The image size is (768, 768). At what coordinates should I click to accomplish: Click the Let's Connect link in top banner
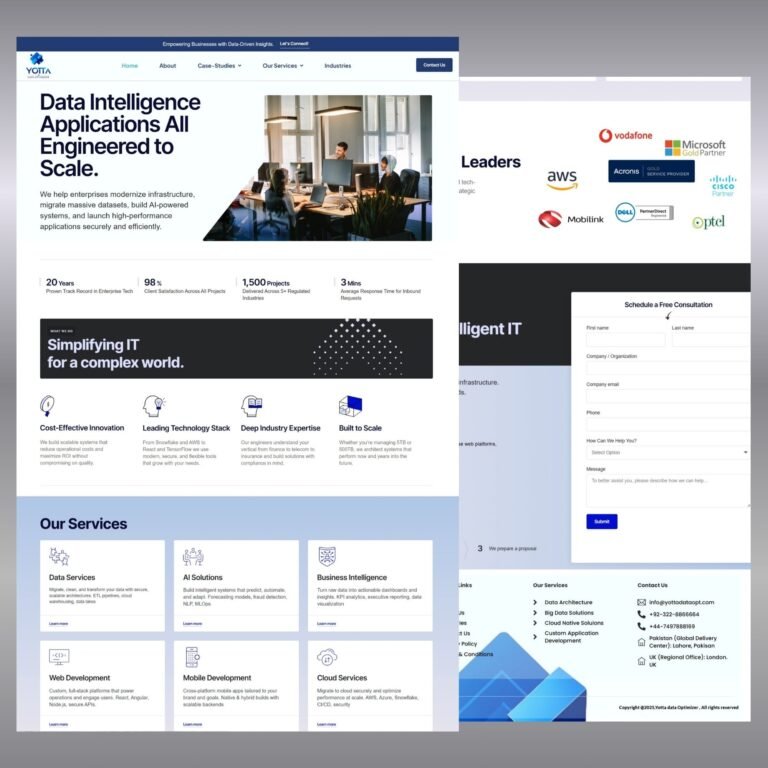pos(294,44)
